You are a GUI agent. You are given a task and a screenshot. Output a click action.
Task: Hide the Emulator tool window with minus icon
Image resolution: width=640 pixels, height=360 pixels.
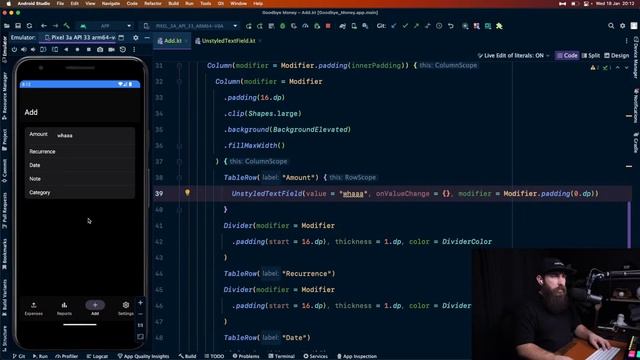(x=147, y=38)
